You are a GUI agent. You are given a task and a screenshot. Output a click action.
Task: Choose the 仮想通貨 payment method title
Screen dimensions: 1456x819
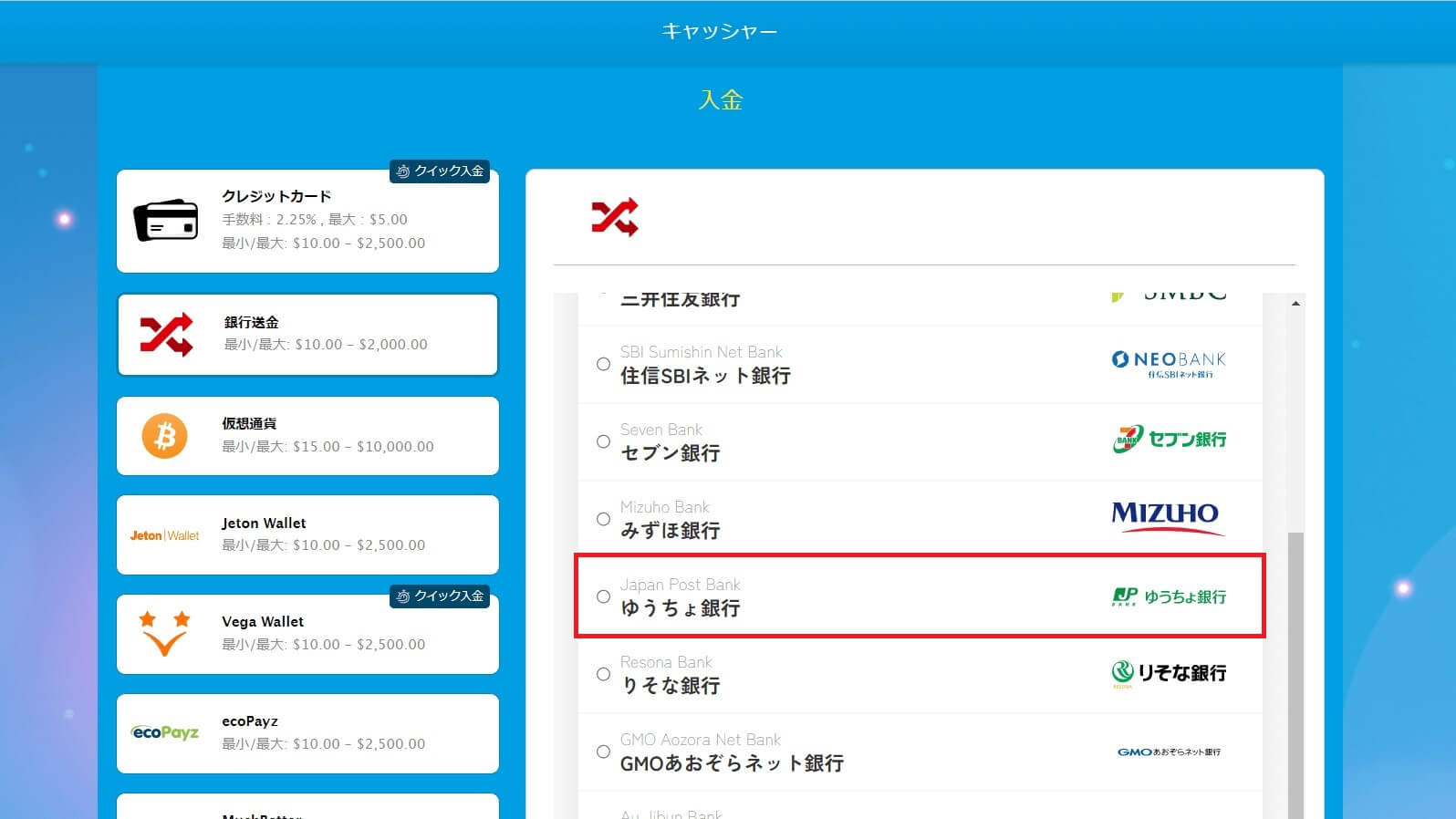tap(249, 423)
